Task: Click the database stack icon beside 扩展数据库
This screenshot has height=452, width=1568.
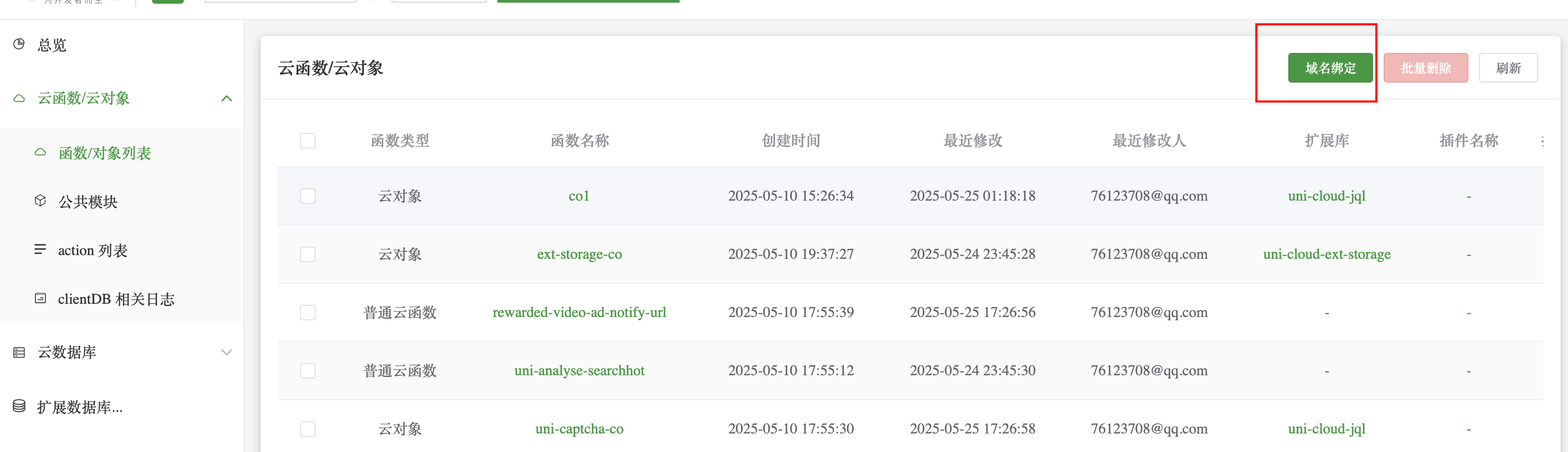Action: click(19, 406)
